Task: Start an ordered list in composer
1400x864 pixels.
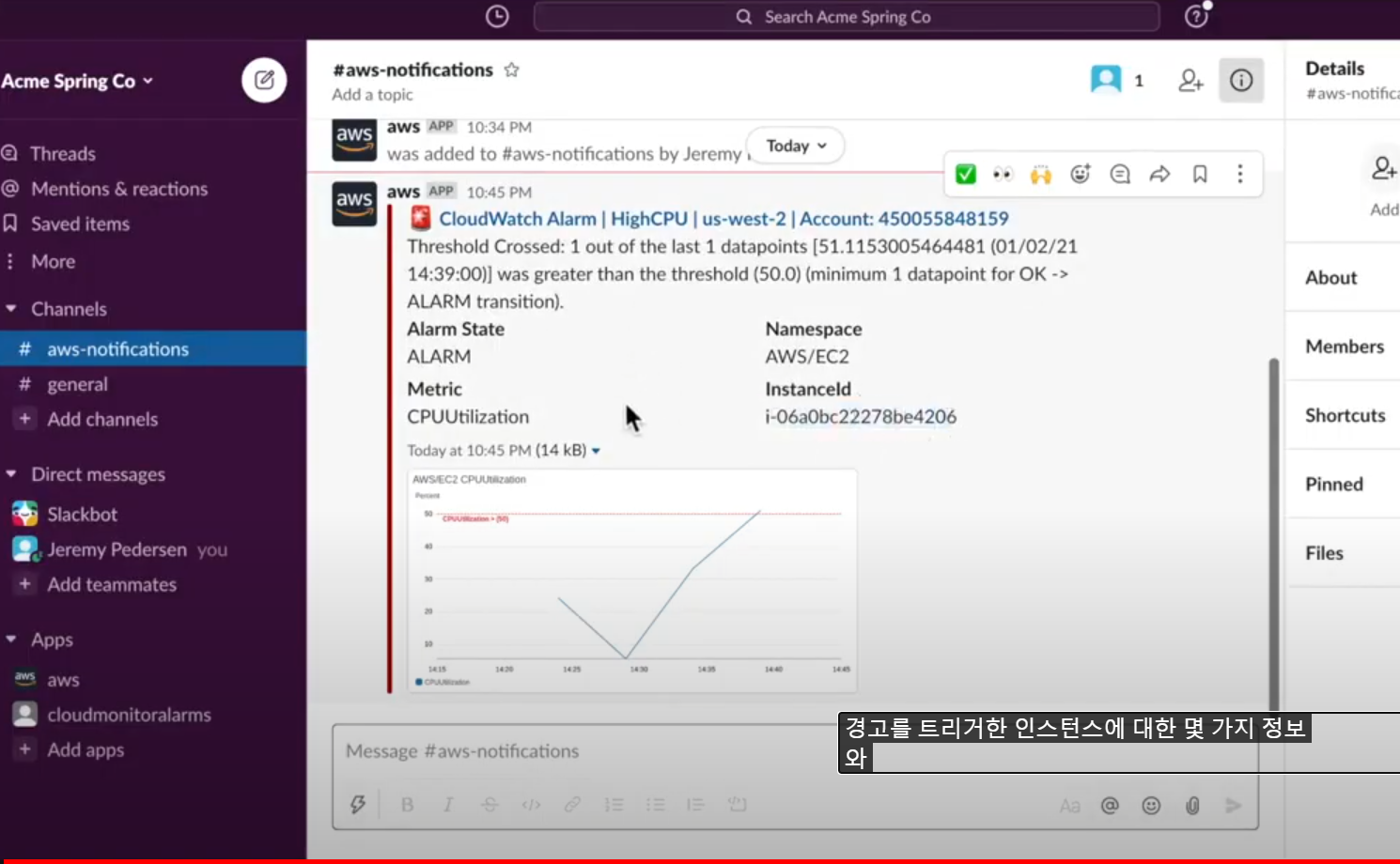Action: tap(614, 804)
